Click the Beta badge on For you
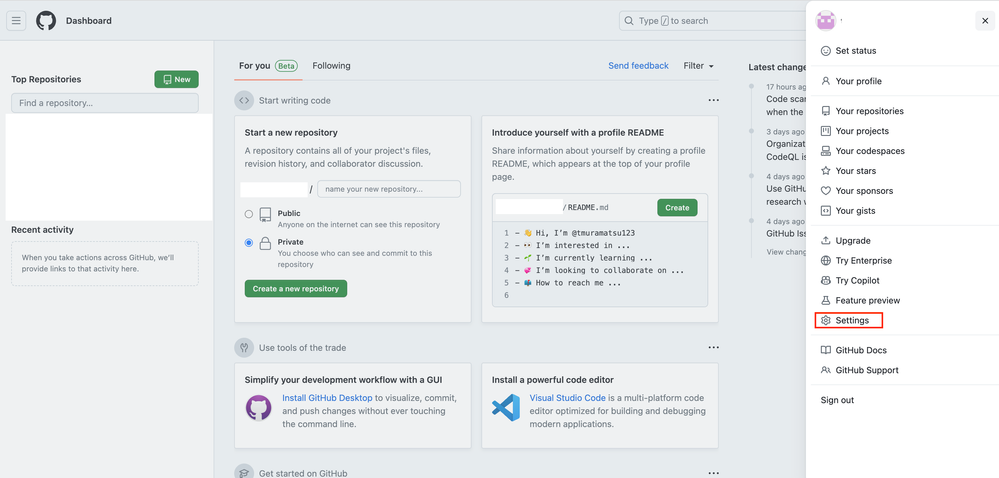 click(x=287, y=66)
